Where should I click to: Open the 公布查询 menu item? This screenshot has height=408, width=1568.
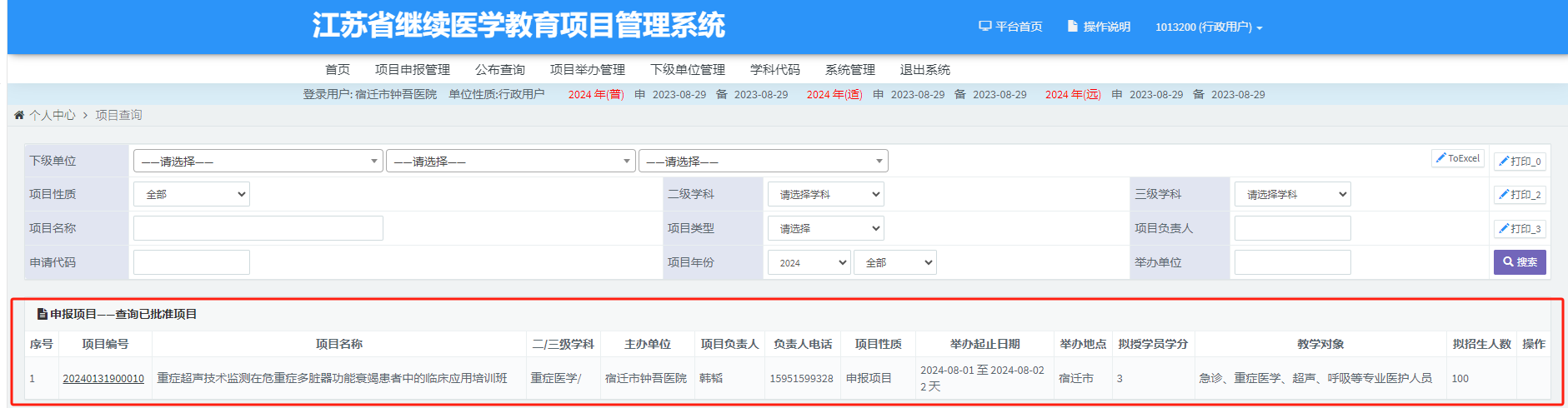[x=499, y=69]
